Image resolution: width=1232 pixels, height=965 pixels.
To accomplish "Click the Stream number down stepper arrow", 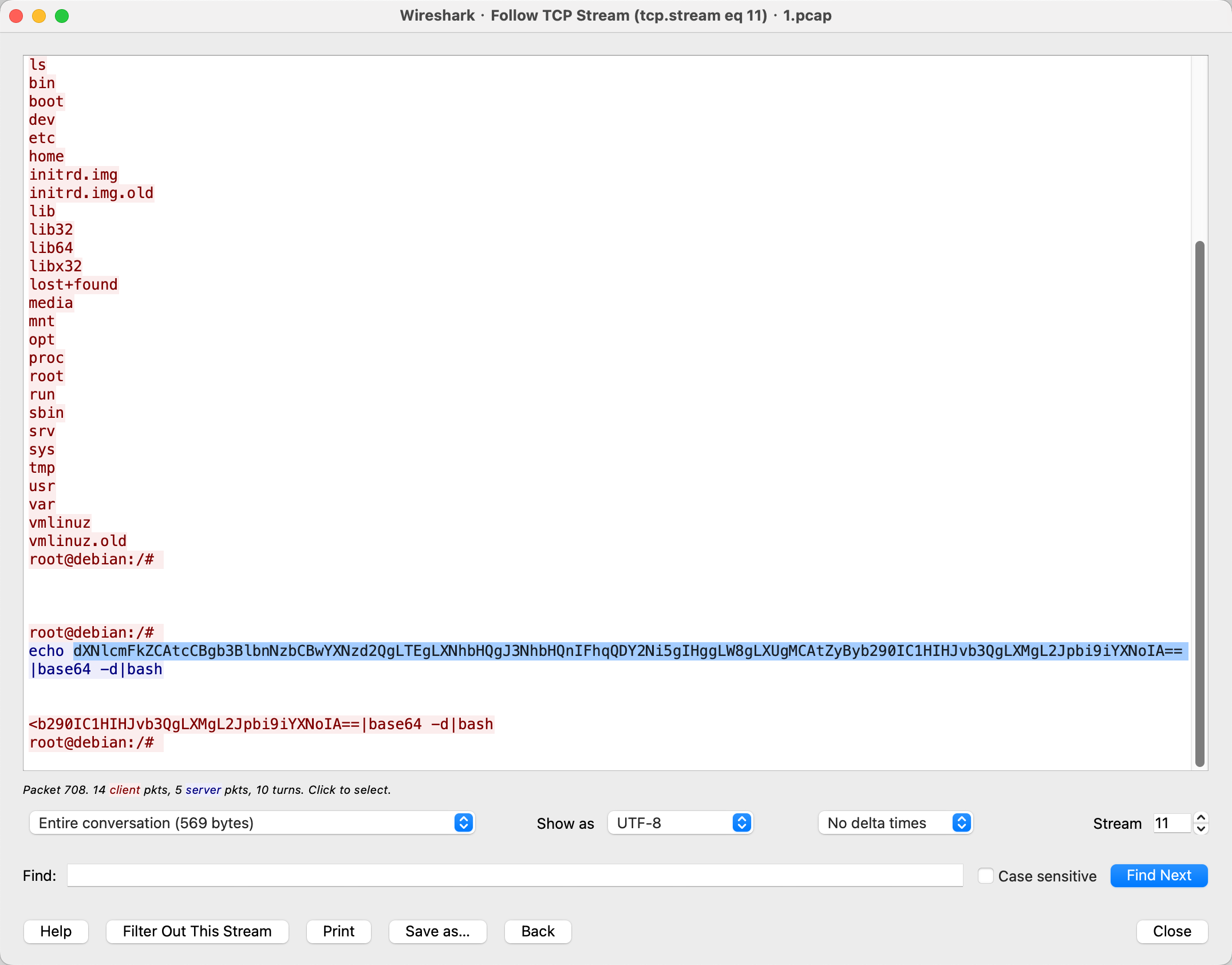I will [1202, 829].
